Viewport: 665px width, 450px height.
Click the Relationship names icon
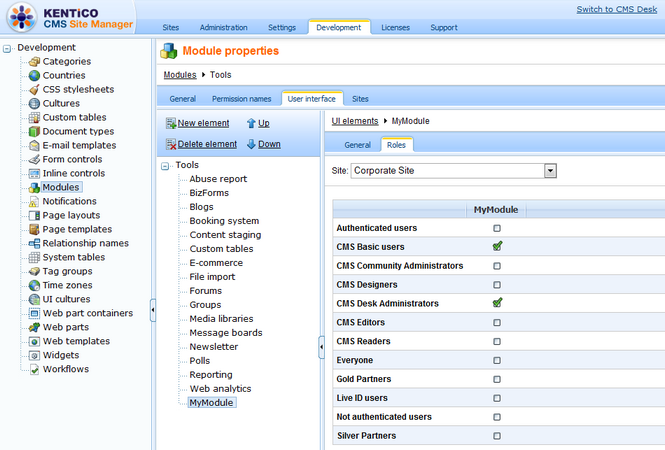34,243
